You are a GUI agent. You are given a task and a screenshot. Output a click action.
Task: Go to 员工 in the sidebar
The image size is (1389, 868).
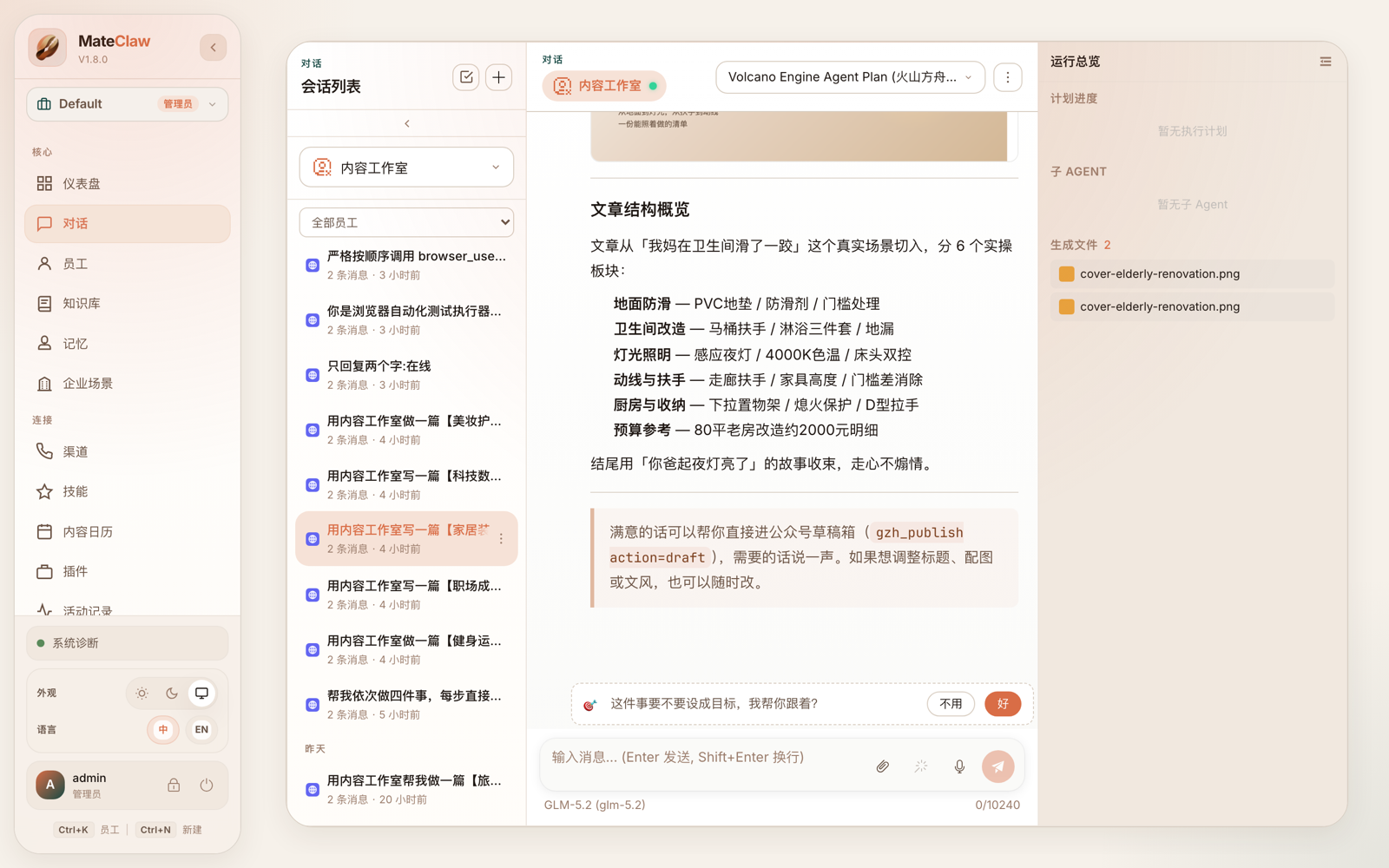(x=128, y=263)
